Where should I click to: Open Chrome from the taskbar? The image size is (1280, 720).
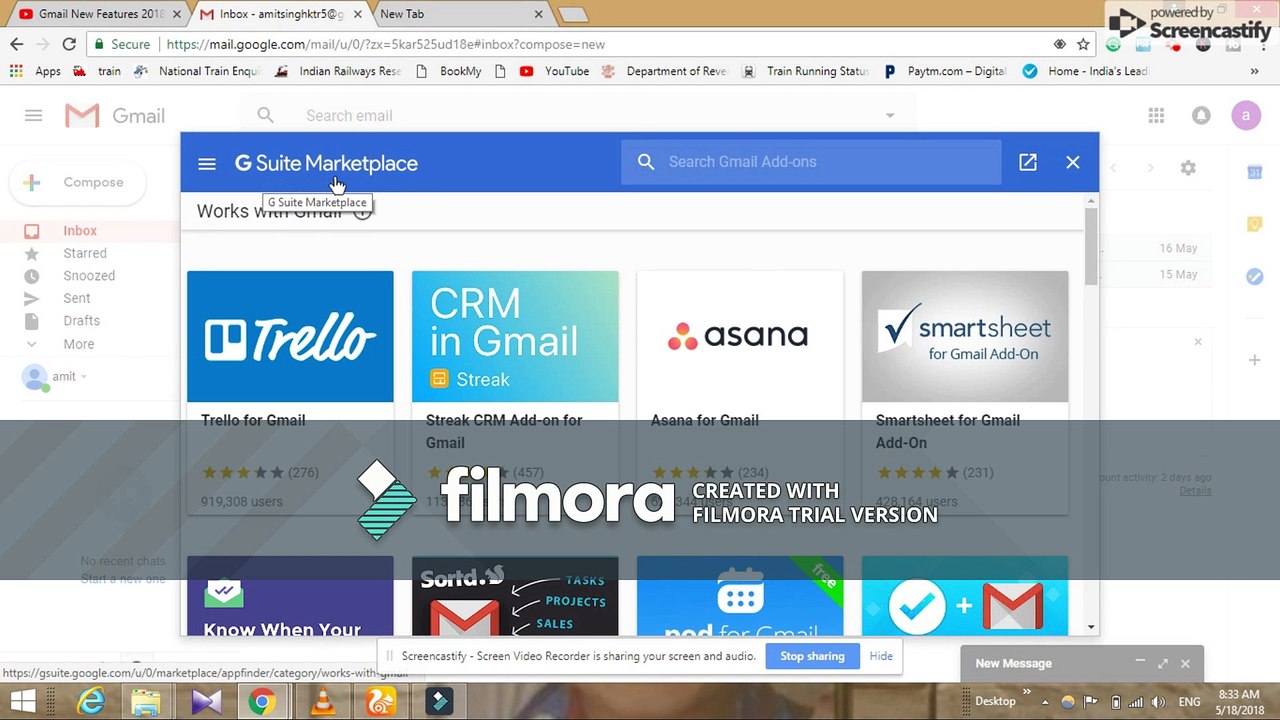click(x=263, y=702)
